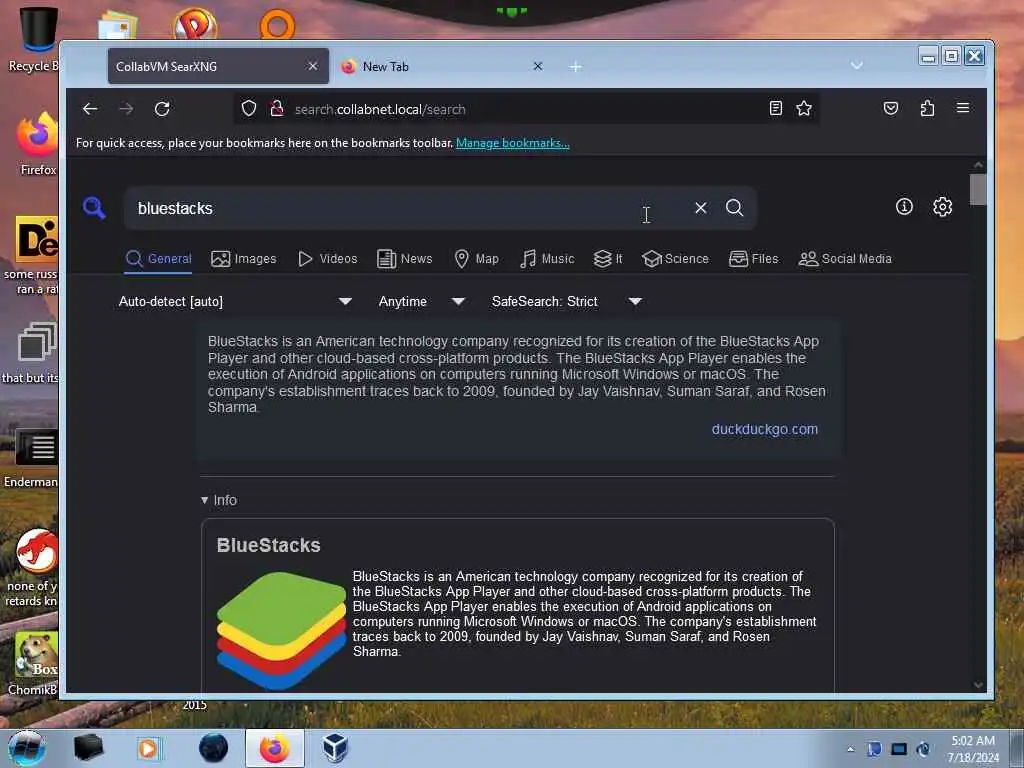Viewport: 1024px width, 768px height.
Task: Select the Videos search category
Action: click(x=328, y=259)
